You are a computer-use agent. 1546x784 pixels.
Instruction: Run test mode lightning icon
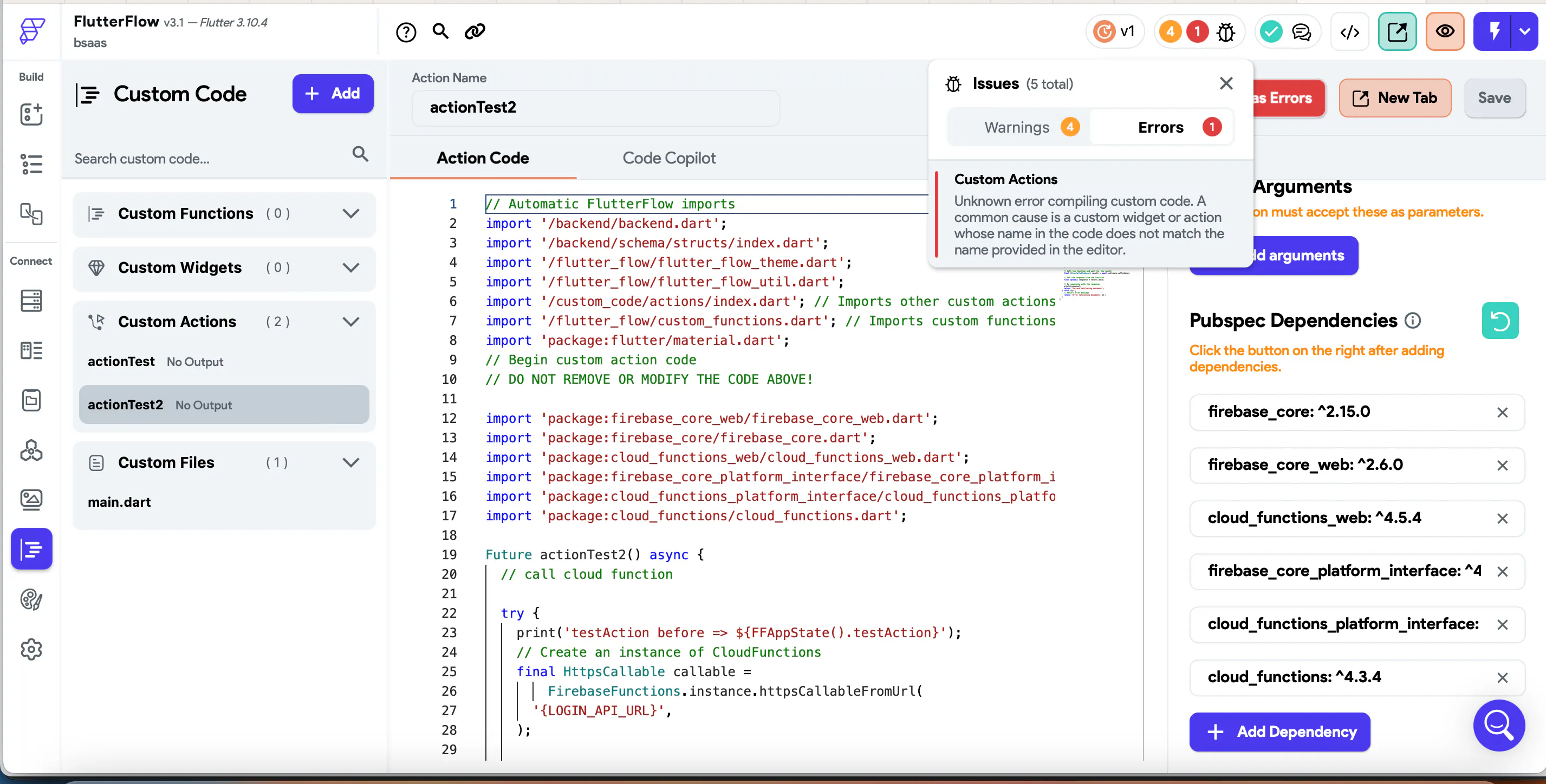coord(1495,31)
